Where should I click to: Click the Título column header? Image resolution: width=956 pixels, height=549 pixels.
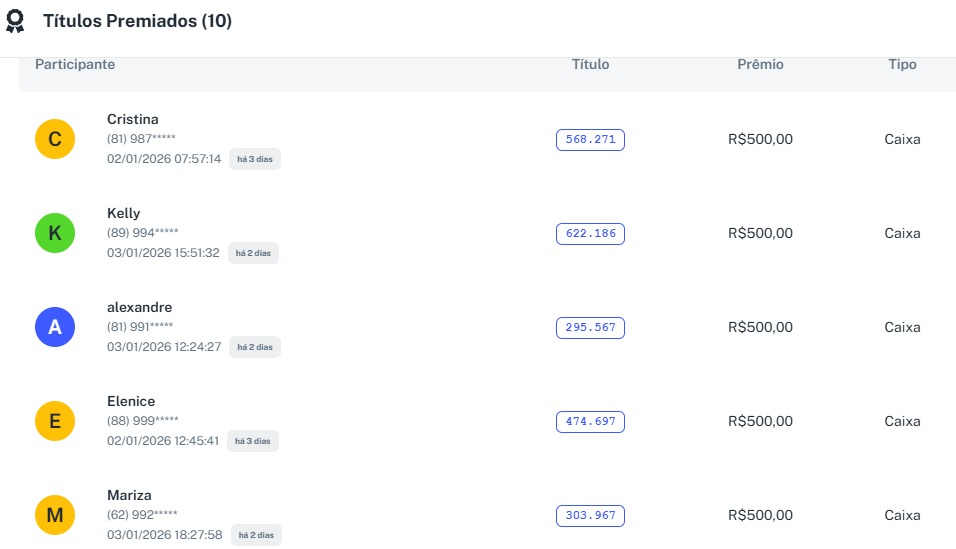(x=590, y=65)
